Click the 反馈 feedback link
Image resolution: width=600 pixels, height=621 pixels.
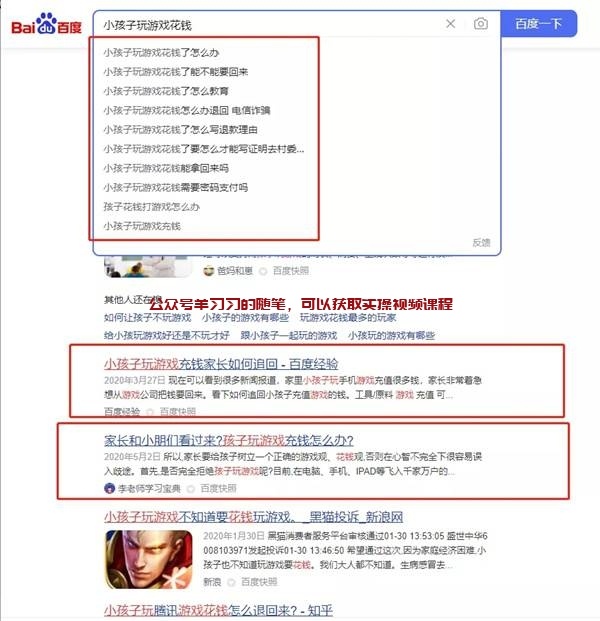481,242
